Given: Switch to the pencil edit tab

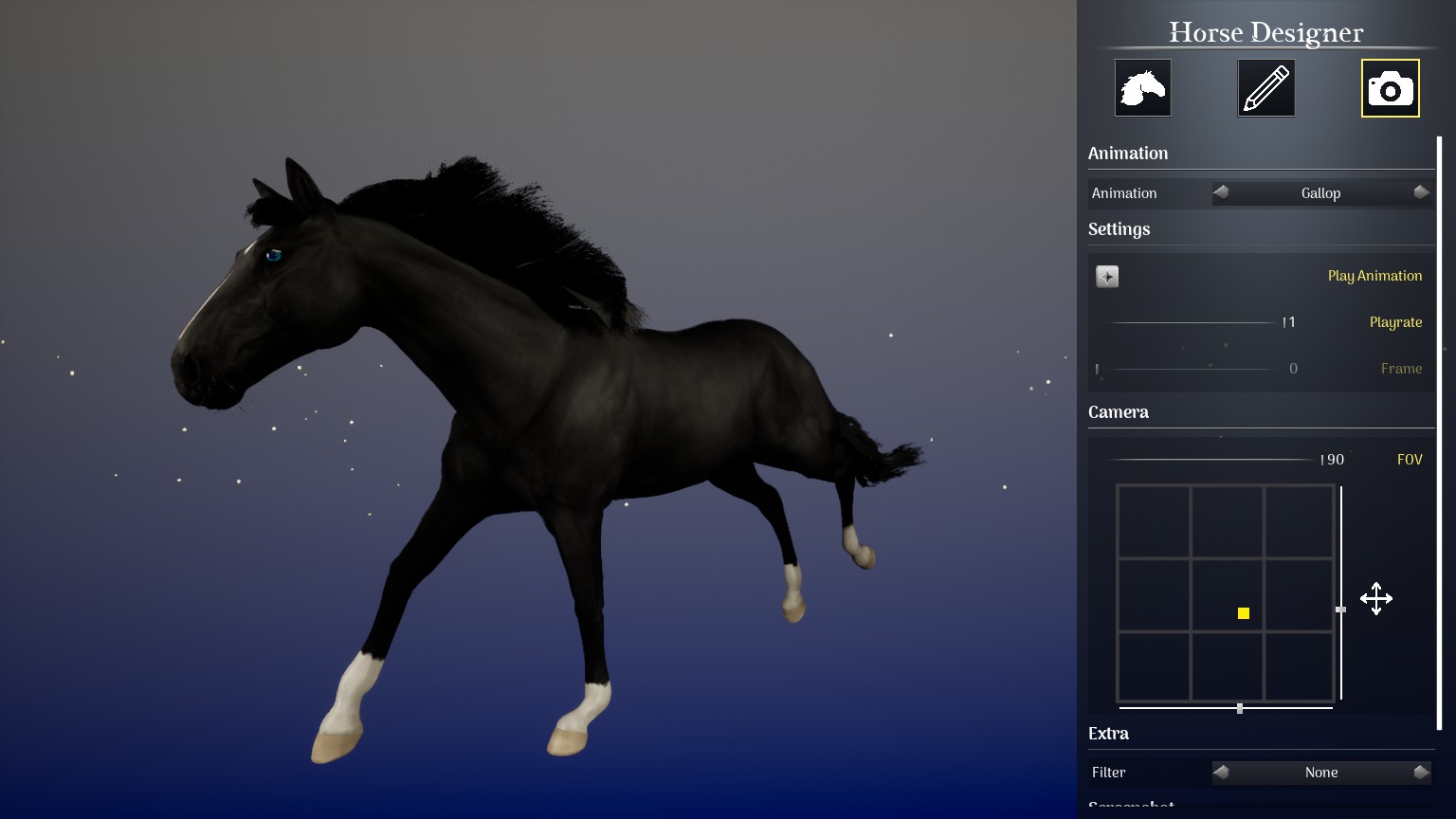Looking at the screenshot, I should (1266, 88).
